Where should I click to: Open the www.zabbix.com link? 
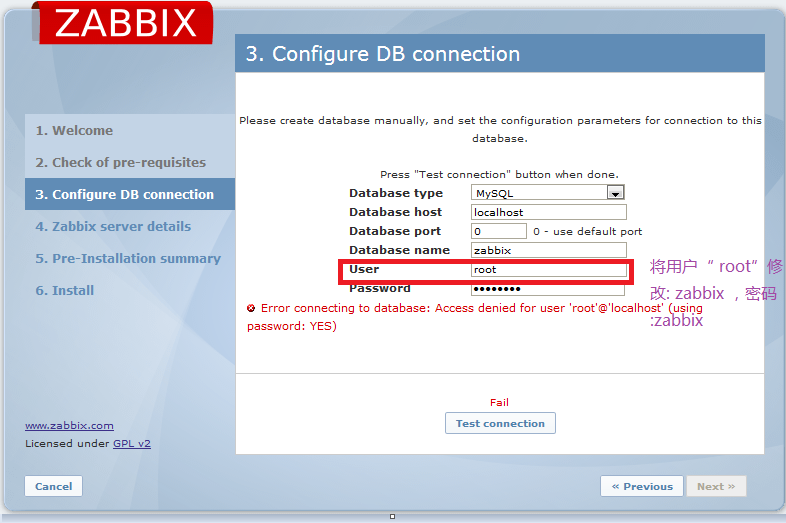[69, 425]
